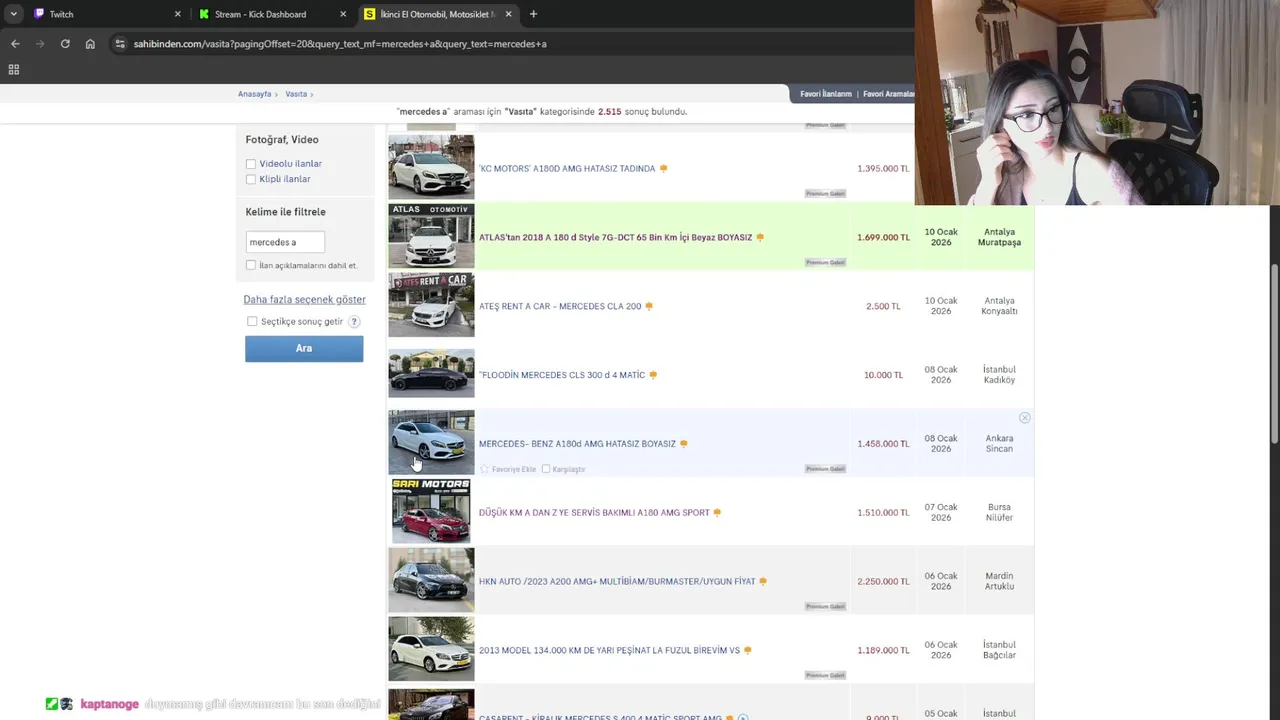
Task: Open 2013 MODEL 134.000 KM DE YARI PEŞİNAT listing
Action: pos(609,651)
